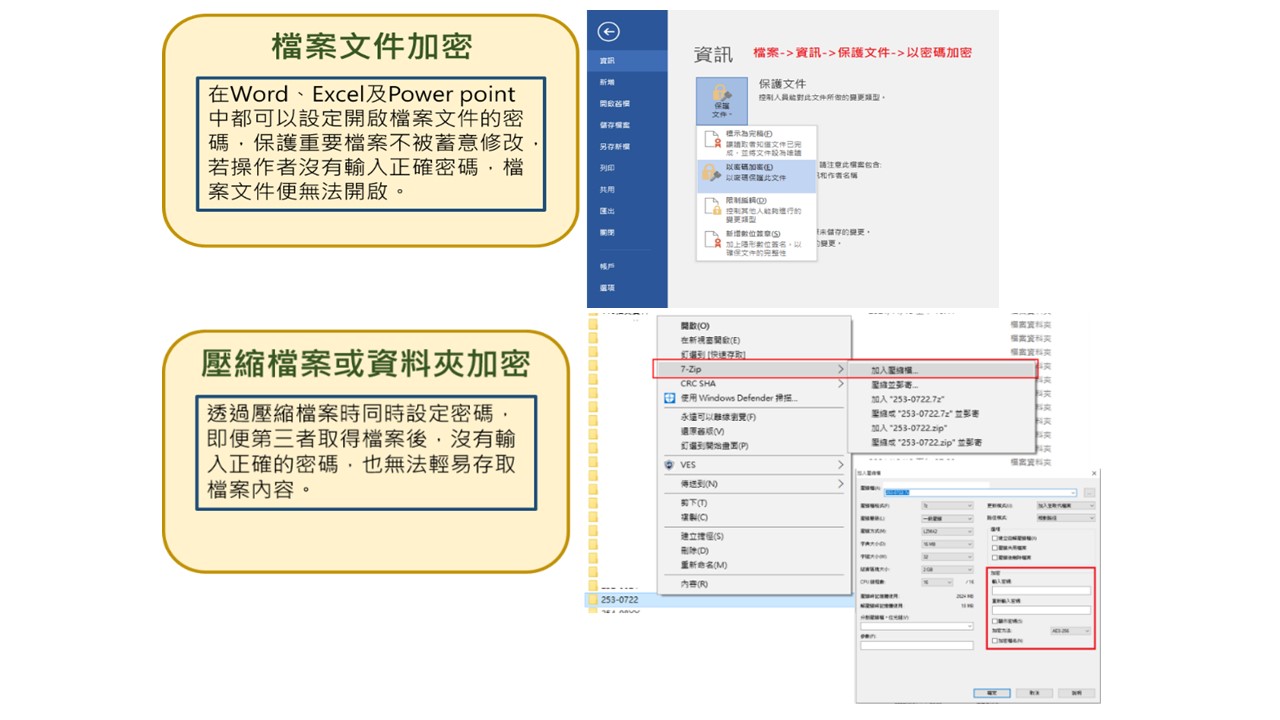Image resolution: width=1280 pixels, height=720 pixels.
Task: Click the back arrow in Word backstage
Action: tap(608, 32)
